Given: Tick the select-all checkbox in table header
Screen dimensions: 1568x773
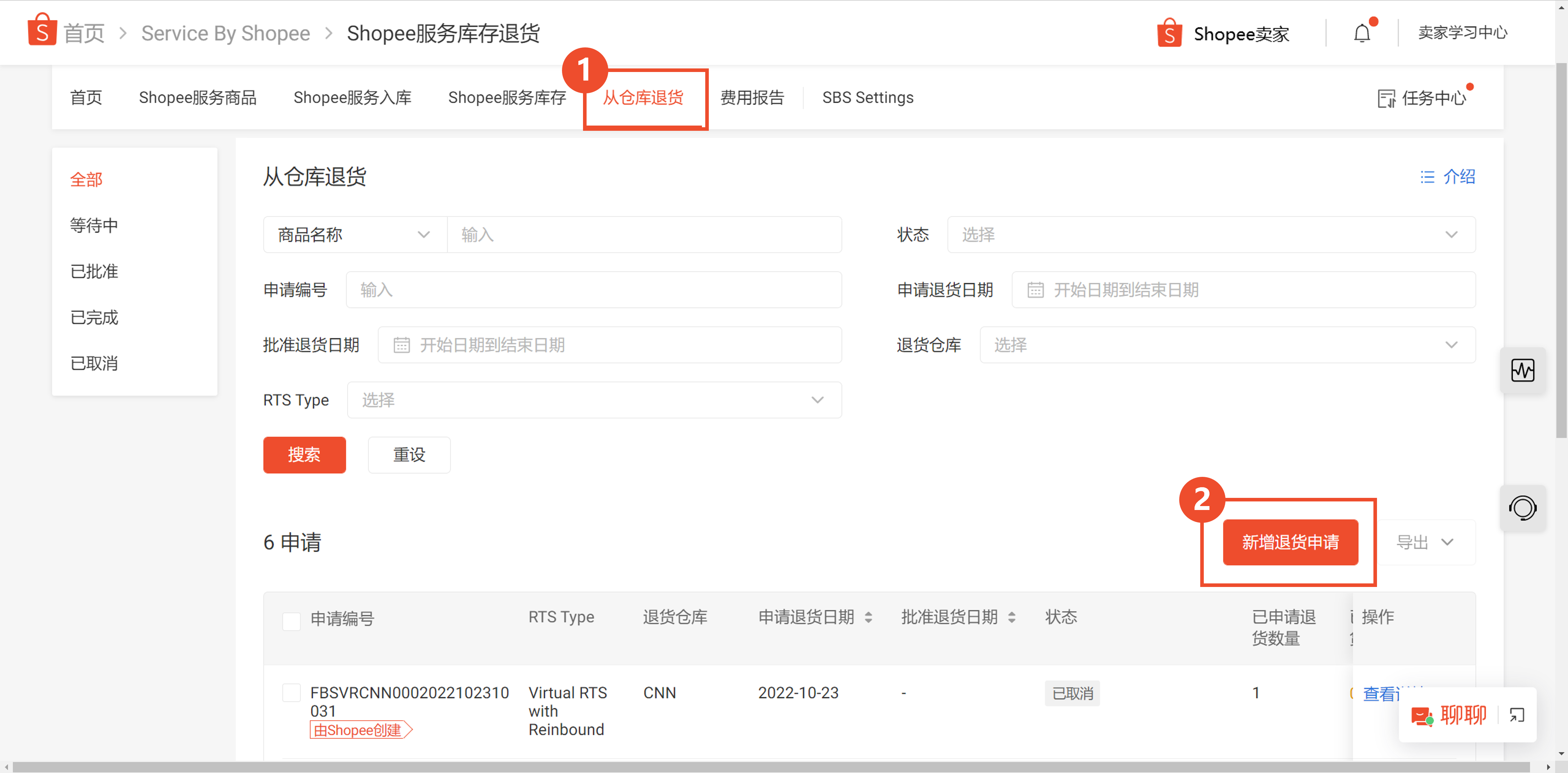Looking at the screenshot, I should [x=292, y=622].
